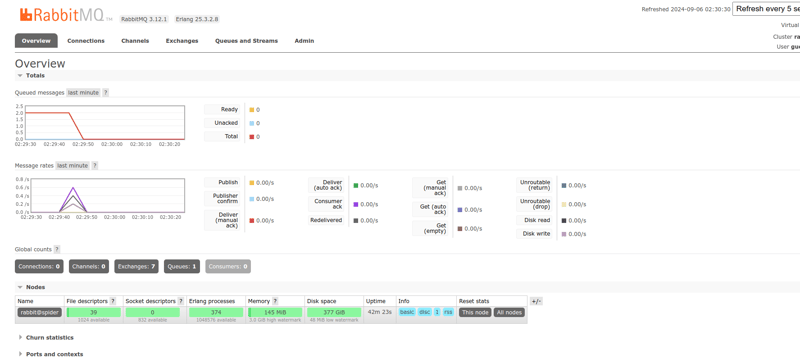
Task: Click the Unacked light blue swatch
Action: point(252,124)
